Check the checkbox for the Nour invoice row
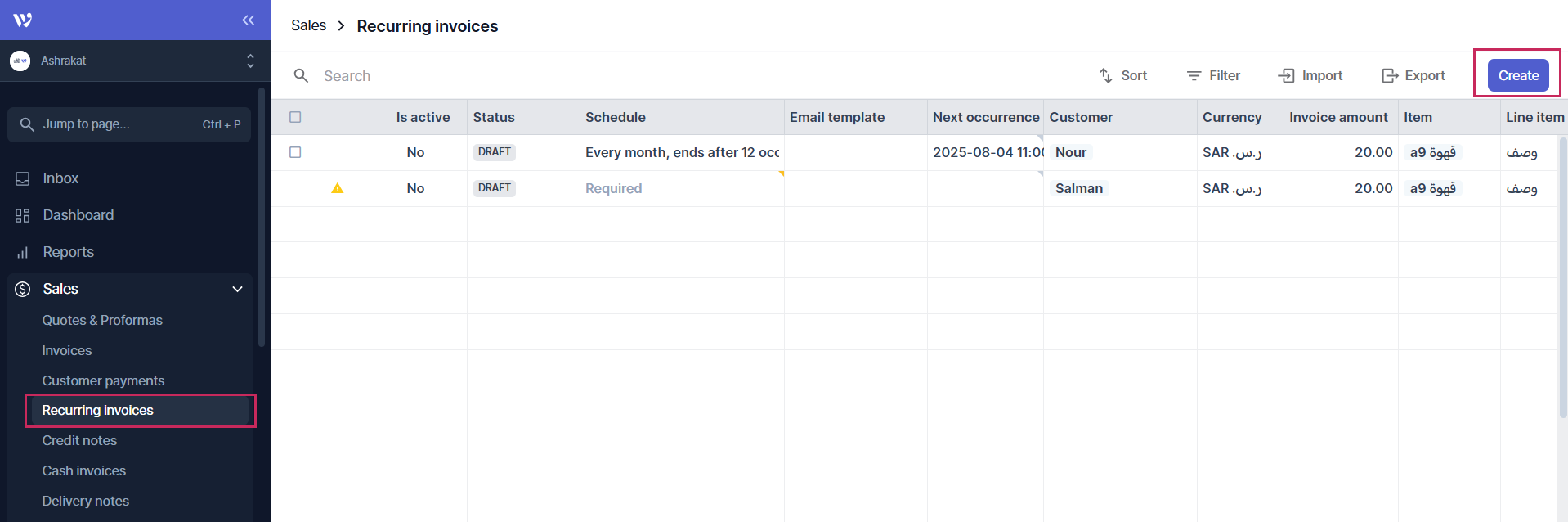 click(x=295, y=152)
